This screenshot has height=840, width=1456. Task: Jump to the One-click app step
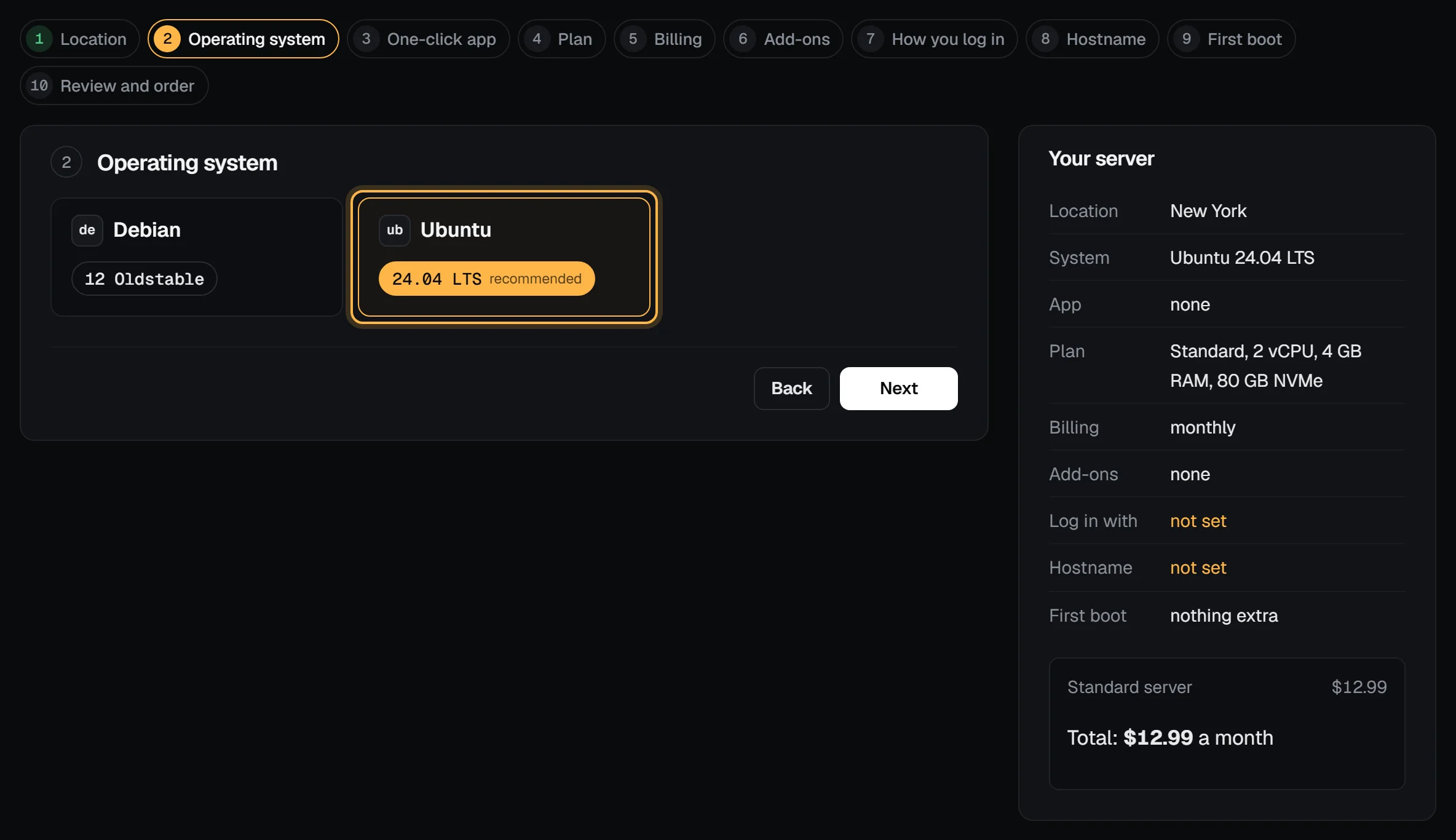[x=428, y=39]
